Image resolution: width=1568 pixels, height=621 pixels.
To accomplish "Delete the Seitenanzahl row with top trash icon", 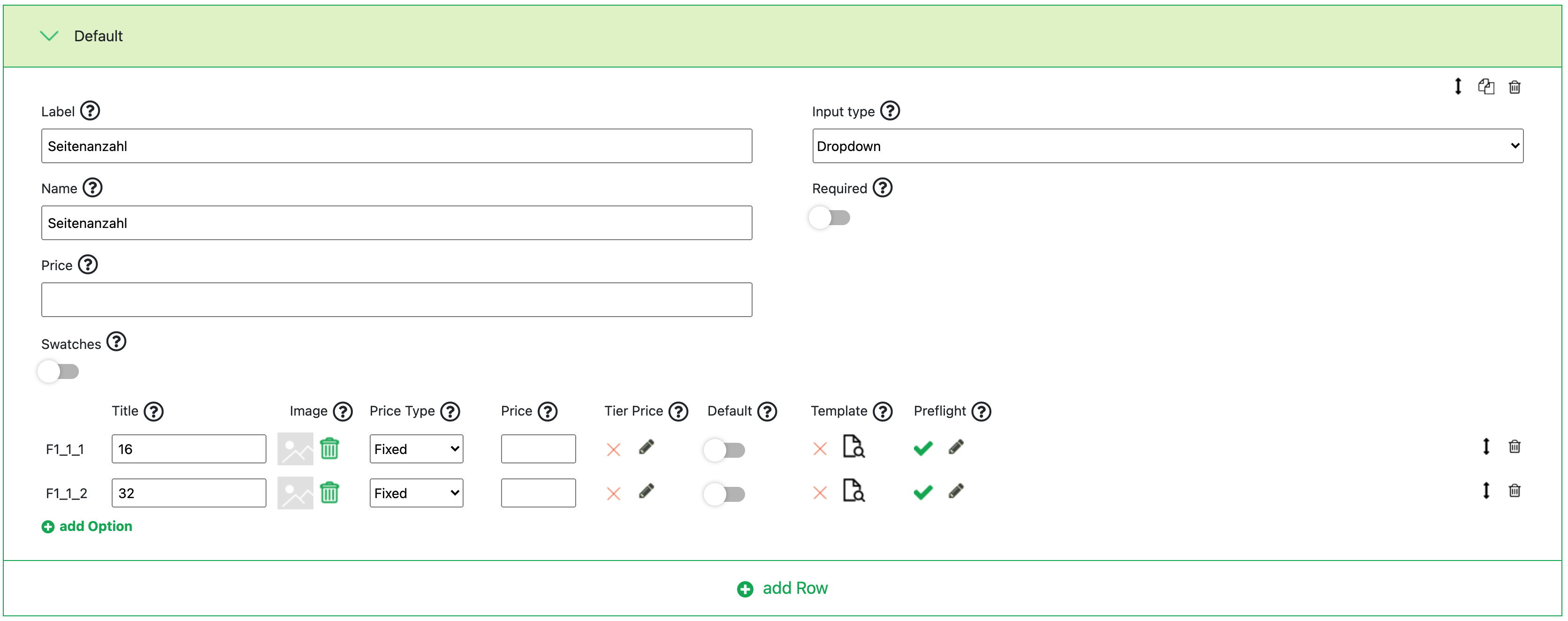I will (1515, 87).
